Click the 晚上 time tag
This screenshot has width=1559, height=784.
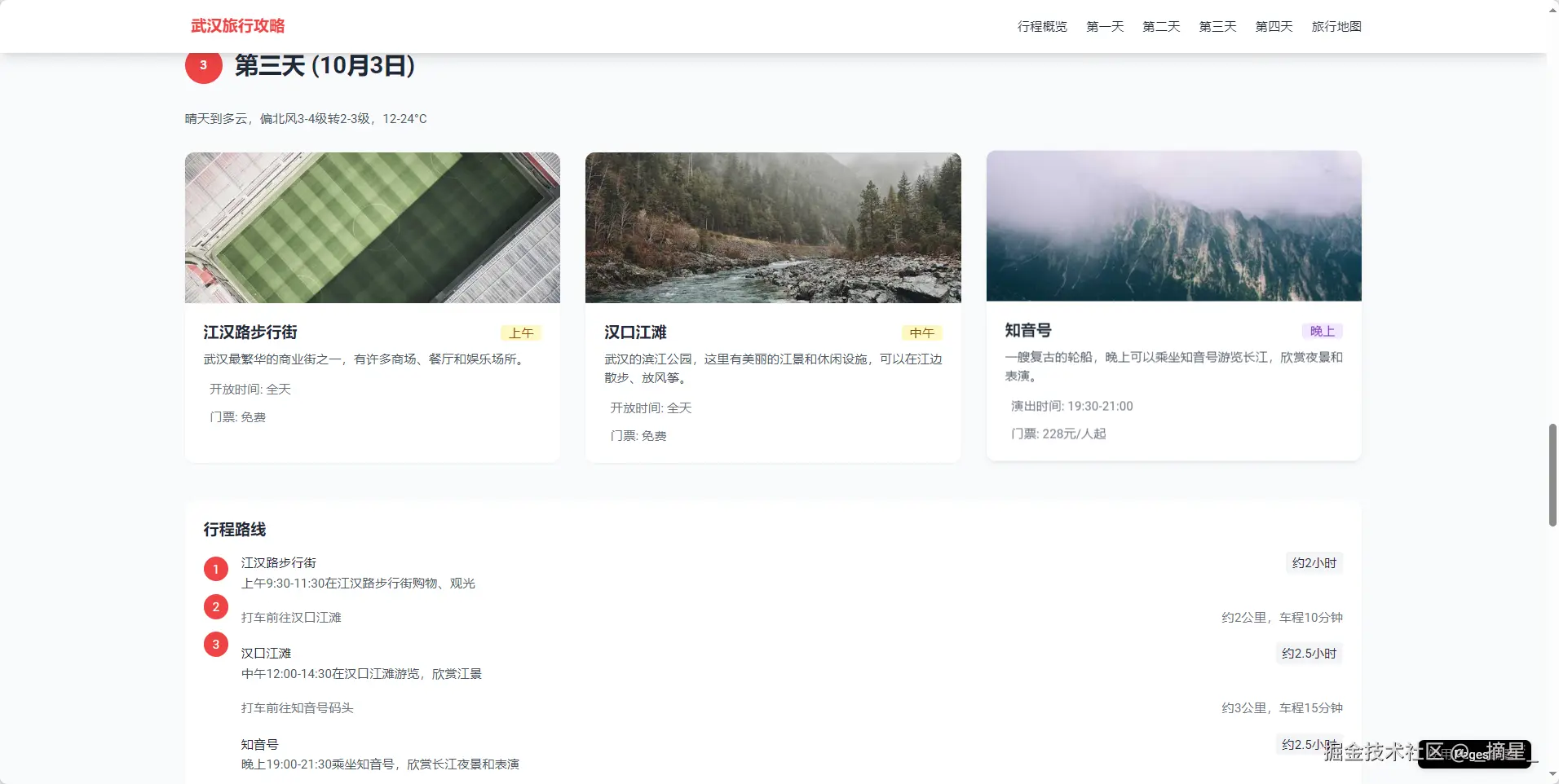click(x=1323, y=331)
